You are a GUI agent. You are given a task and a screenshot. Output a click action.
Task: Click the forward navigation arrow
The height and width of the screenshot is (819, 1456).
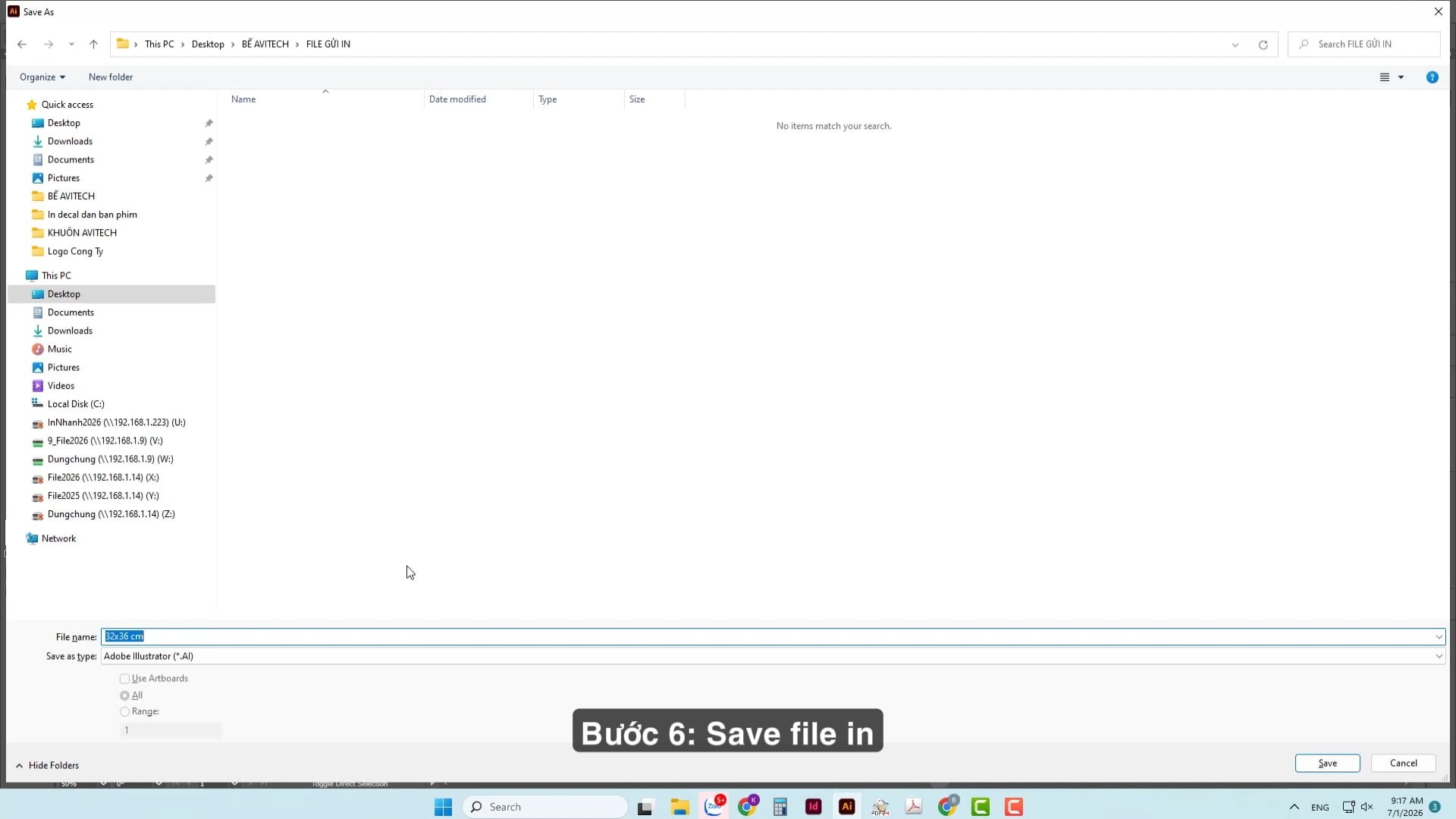[x=49, y=44]
